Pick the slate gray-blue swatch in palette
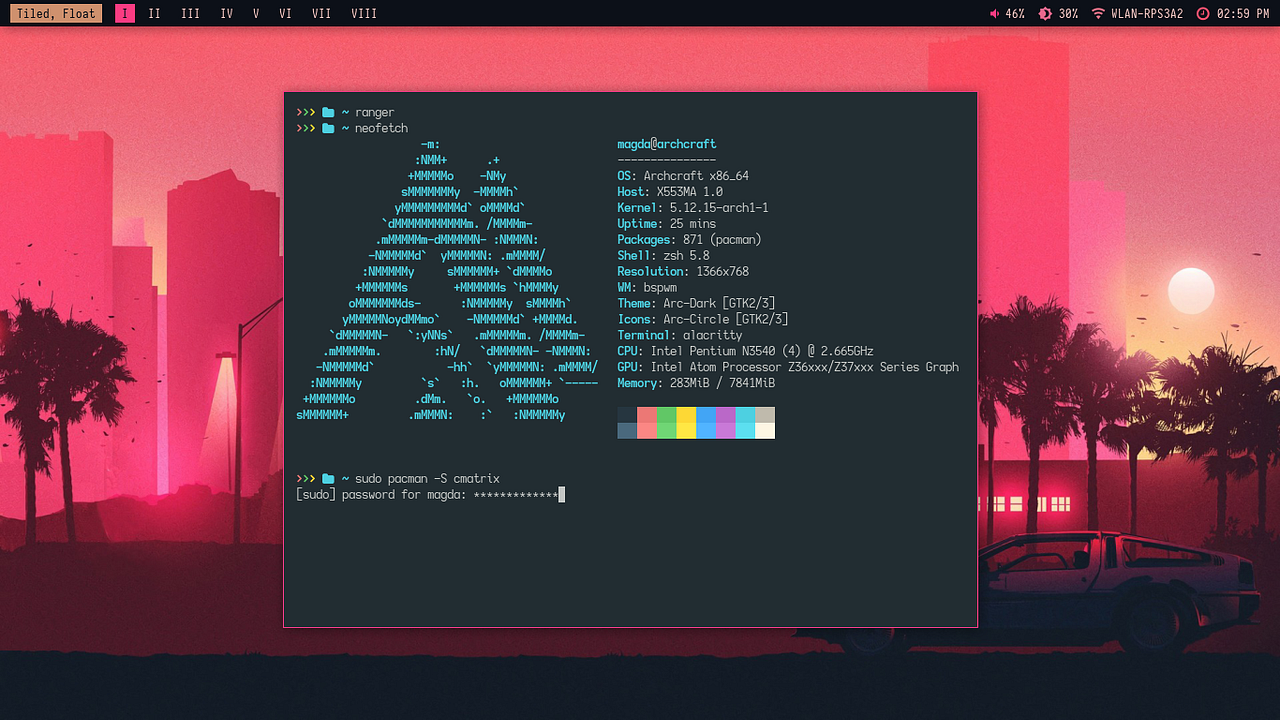 (x=627, y=431)
